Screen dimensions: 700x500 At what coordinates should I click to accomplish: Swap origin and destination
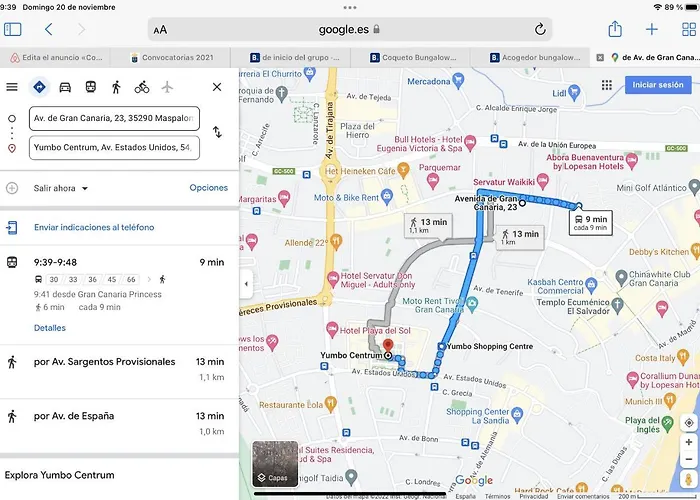(217, 132)
